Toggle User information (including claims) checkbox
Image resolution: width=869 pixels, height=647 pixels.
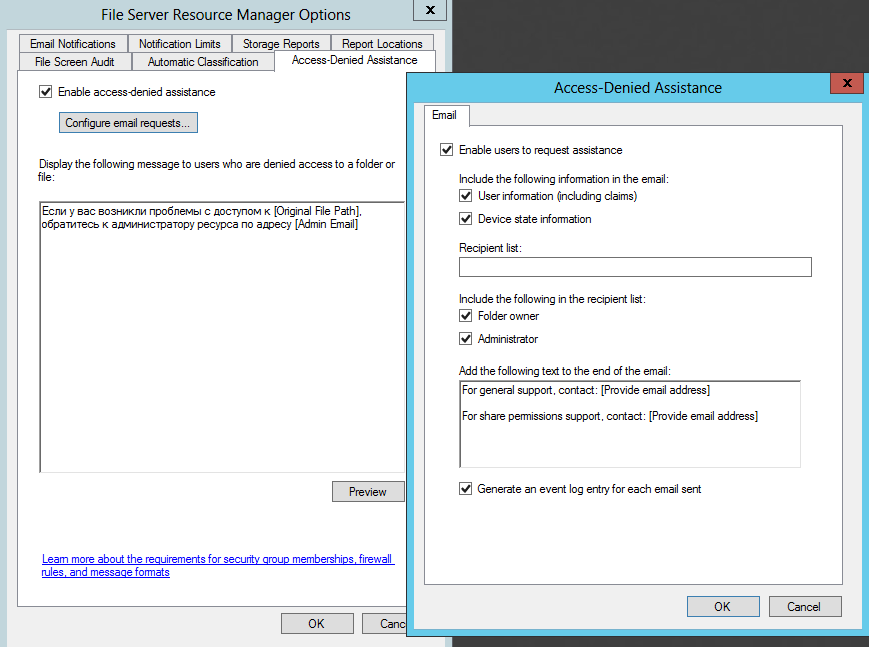466,196
